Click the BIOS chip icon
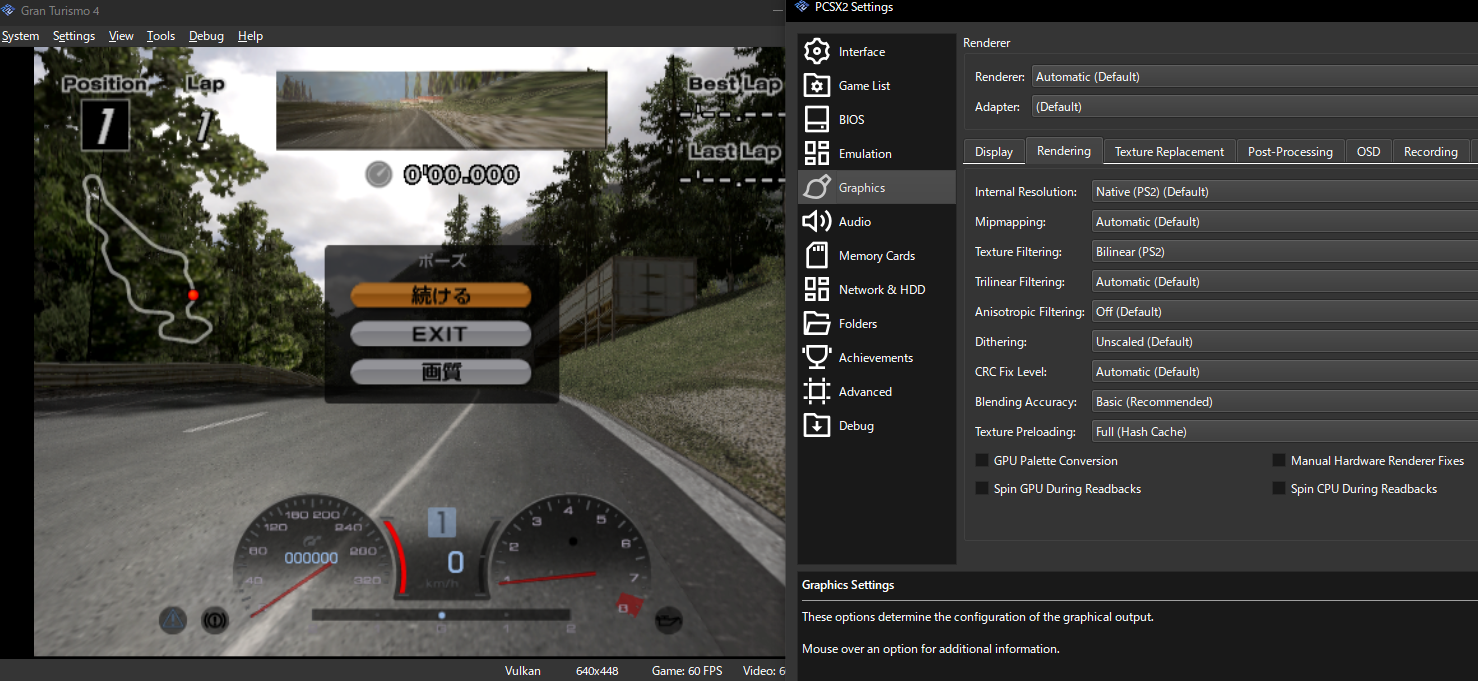Viewport: 1478px width, 681px height. pos(817,119)
